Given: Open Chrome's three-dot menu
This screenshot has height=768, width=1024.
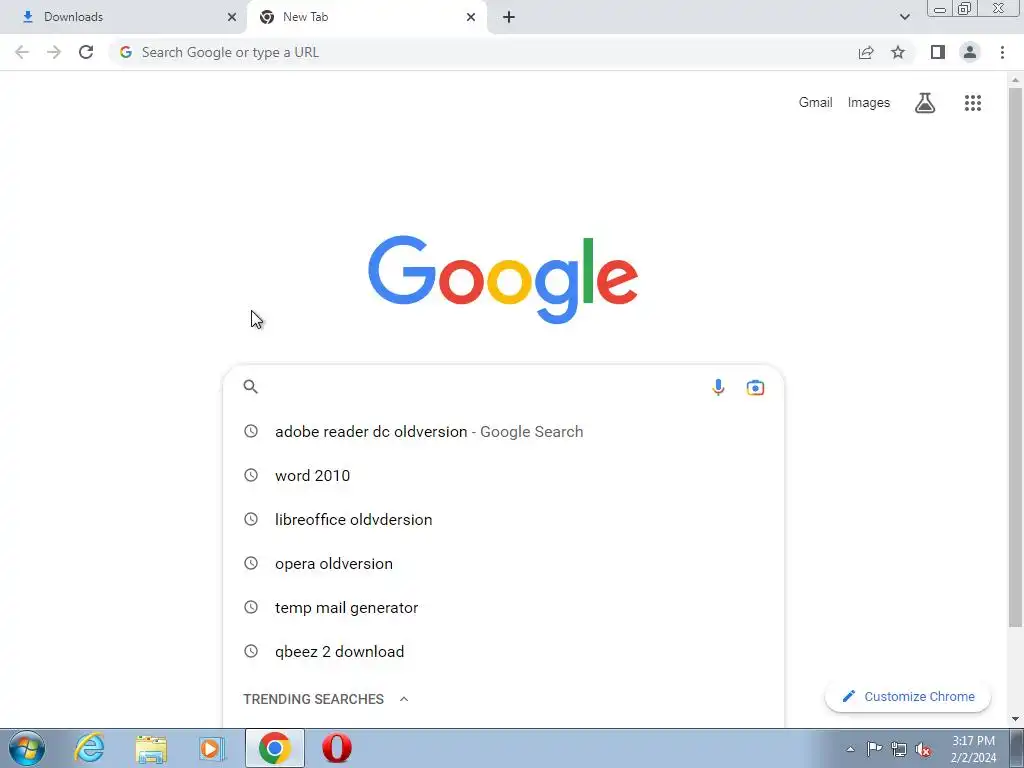Looking at the screenshot, I should [1002, 52].
